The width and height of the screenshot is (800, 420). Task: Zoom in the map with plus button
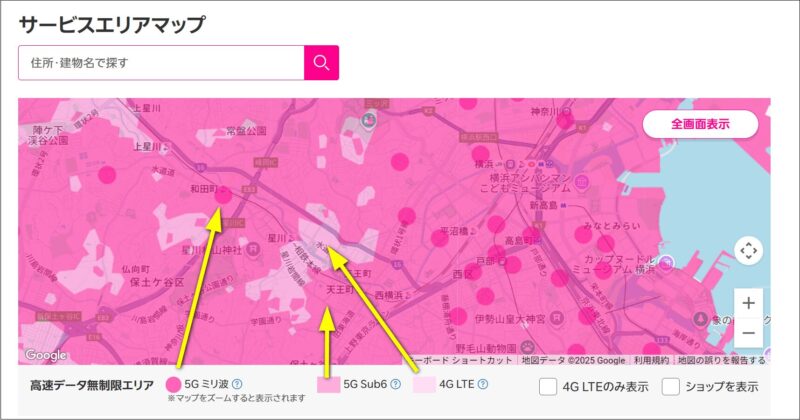(x=748, y=302)
